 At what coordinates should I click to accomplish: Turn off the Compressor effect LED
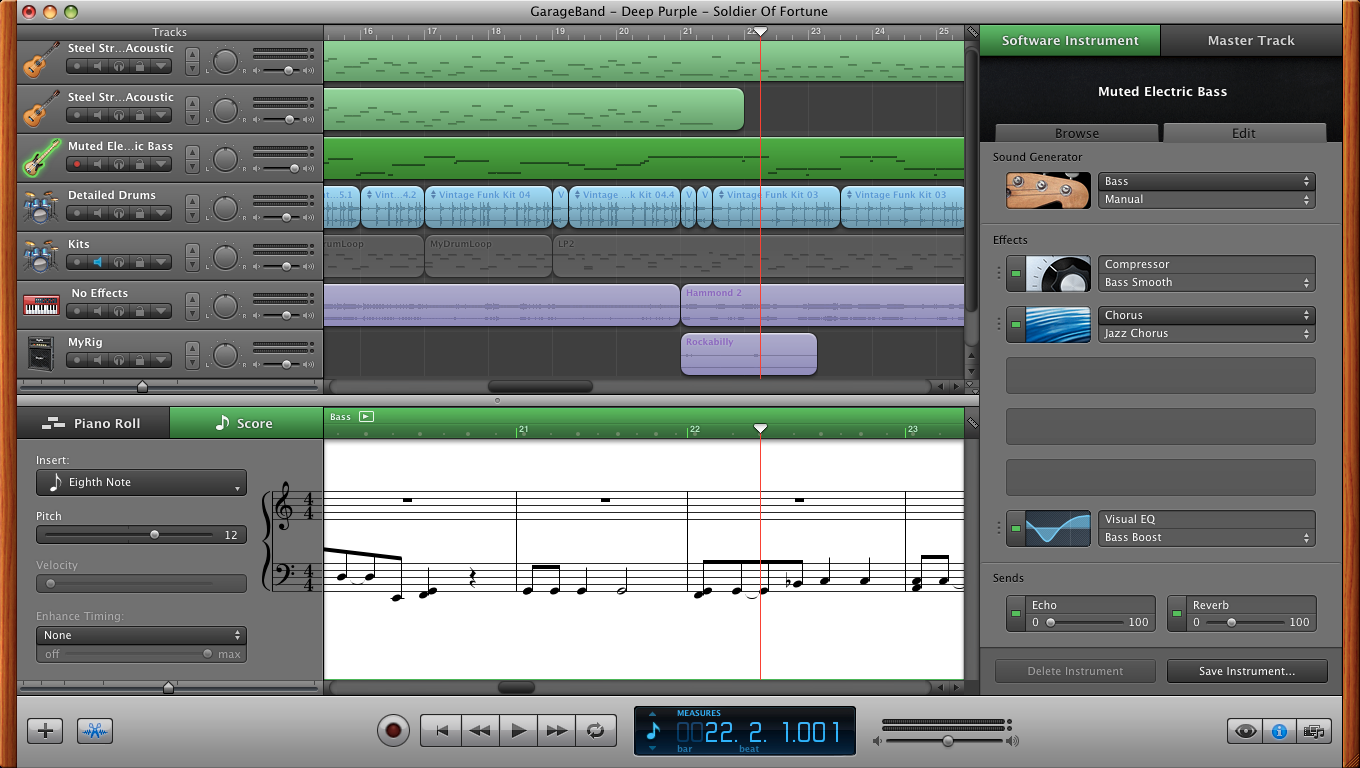(1016, 273)
